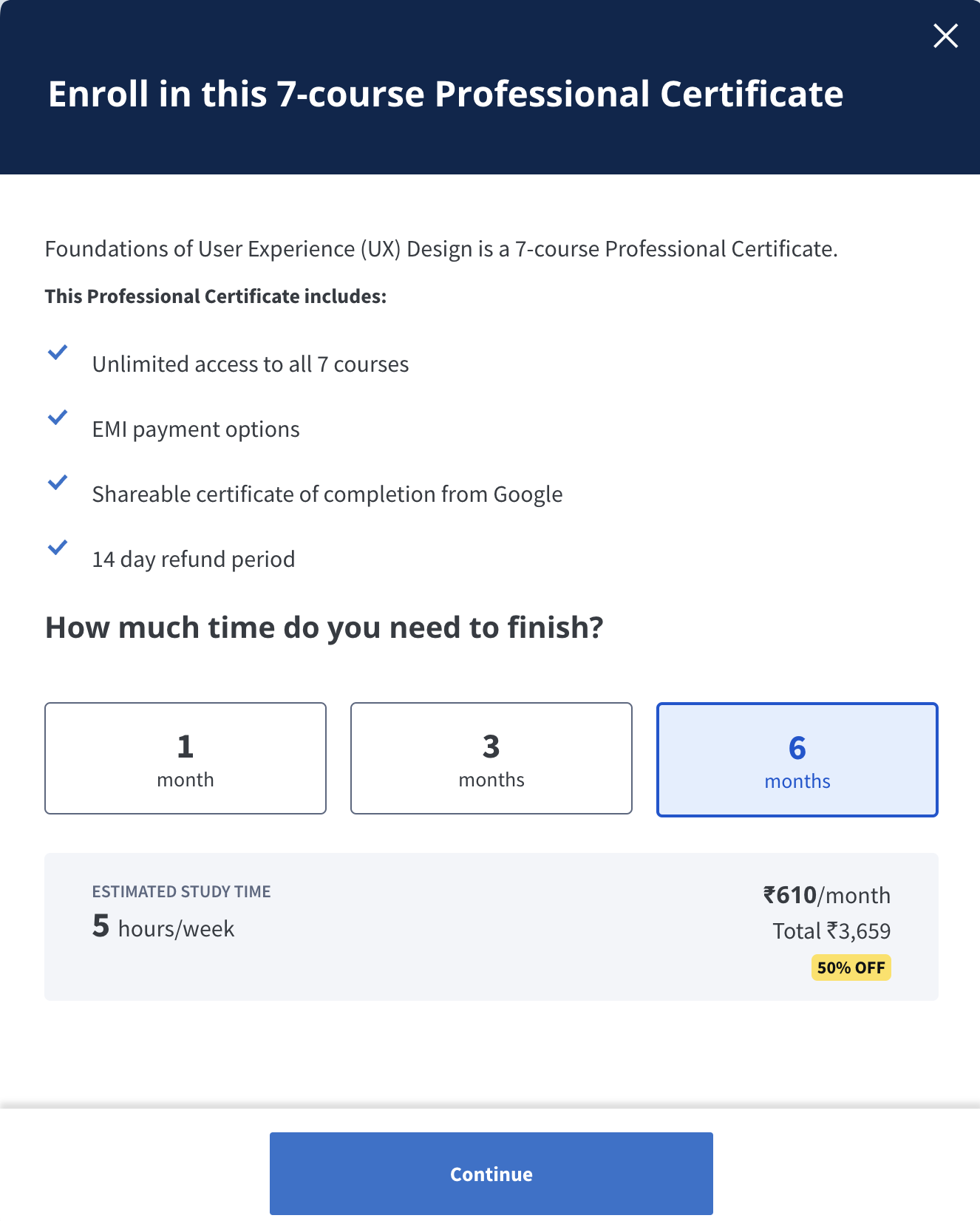This screenshot has width=980, height=1221.
Task: Select the 1 month duration option
Action: click(186, 758)
